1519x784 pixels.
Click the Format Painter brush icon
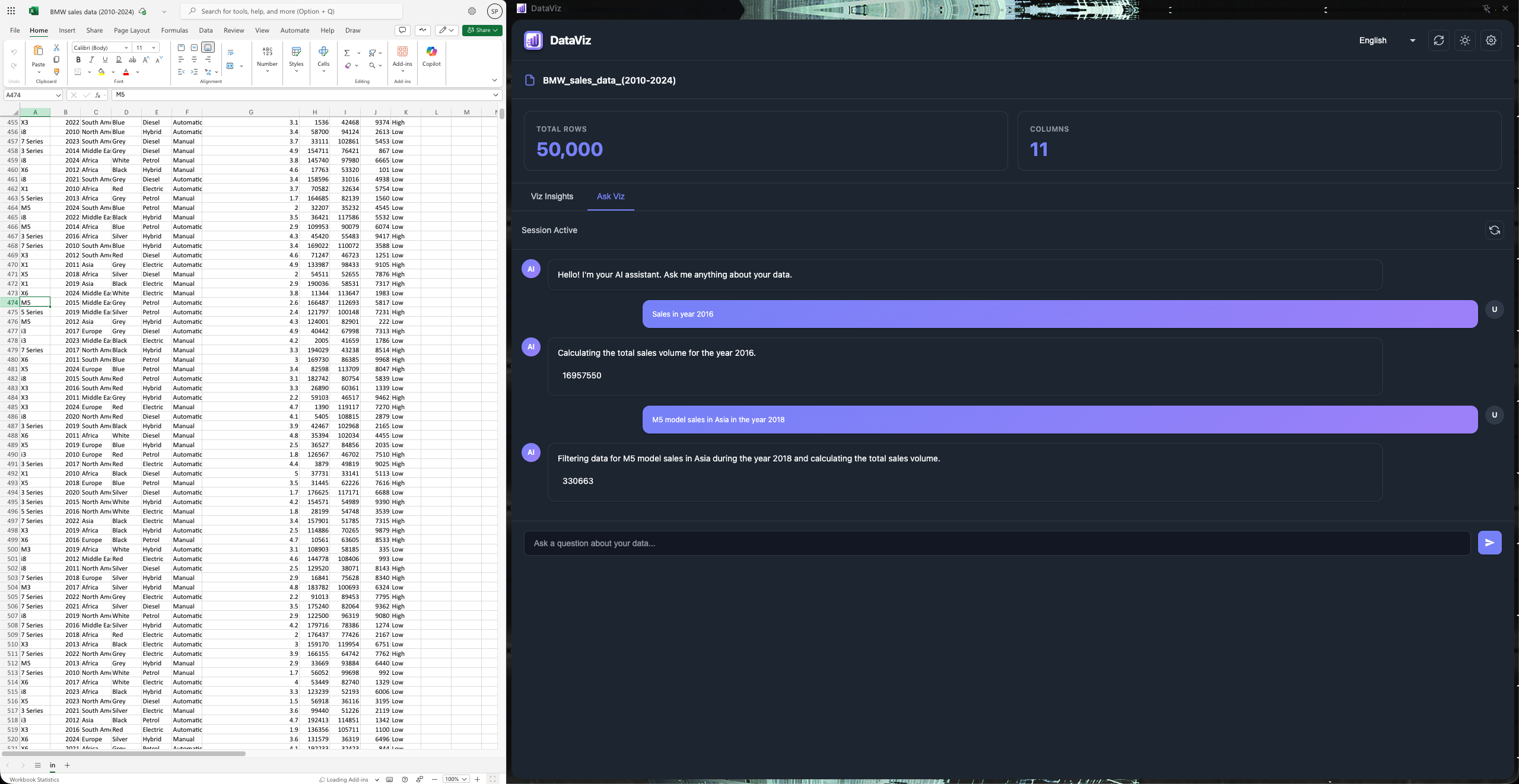coord(56,72)
